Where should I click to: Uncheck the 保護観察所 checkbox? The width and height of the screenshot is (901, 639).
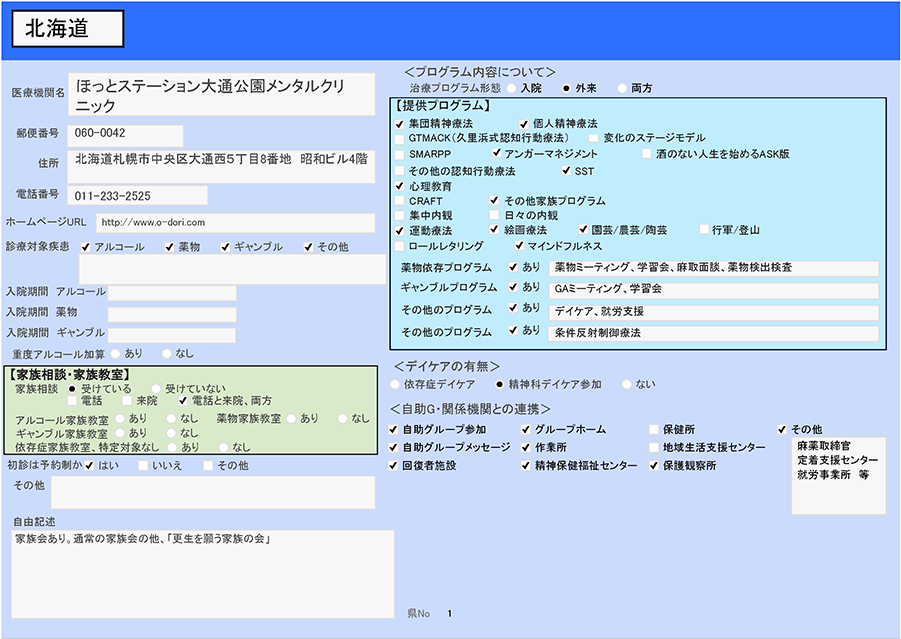[x=654, y=466]
